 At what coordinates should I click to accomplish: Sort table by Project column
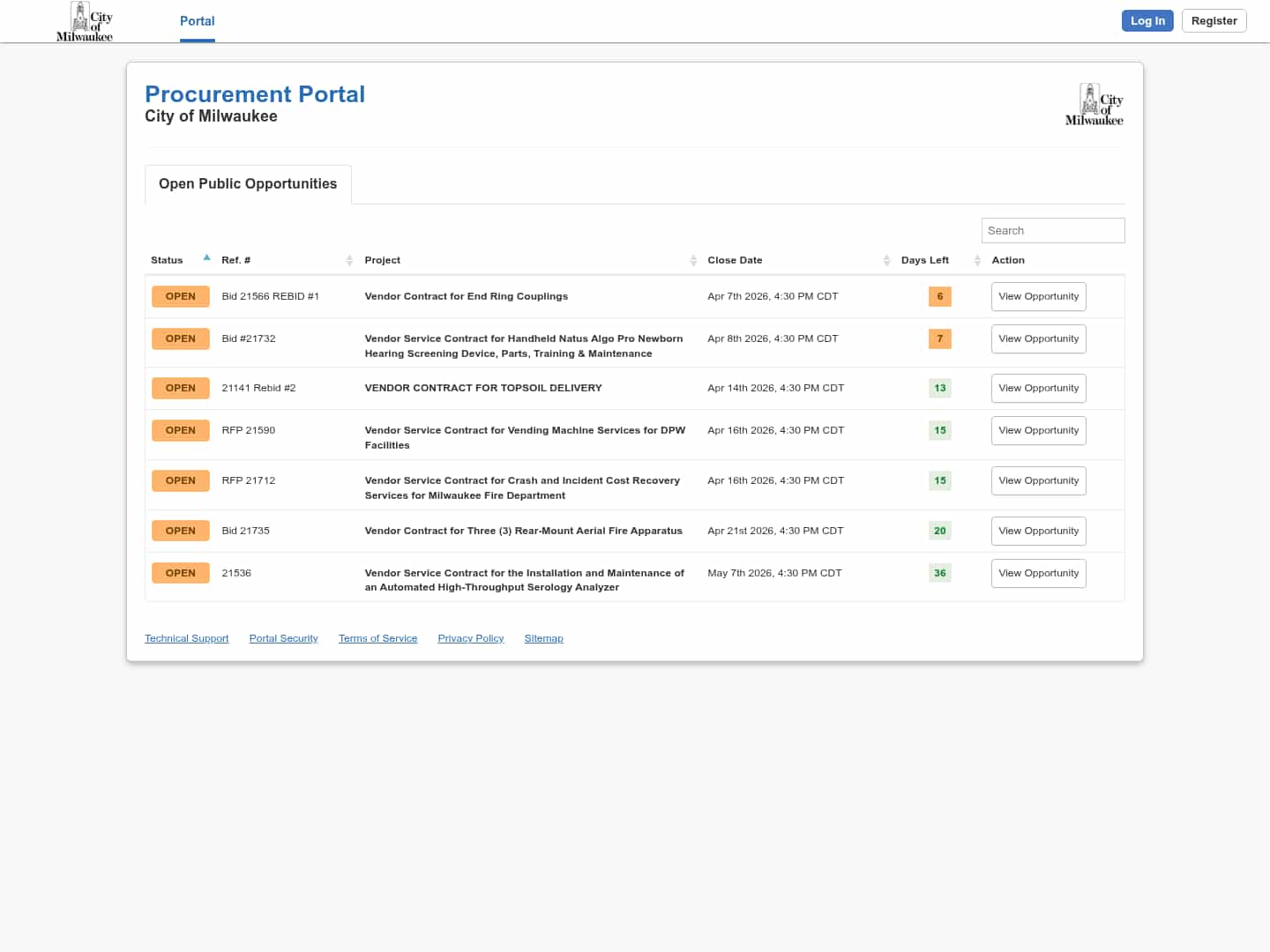click(x=693, y=260)
